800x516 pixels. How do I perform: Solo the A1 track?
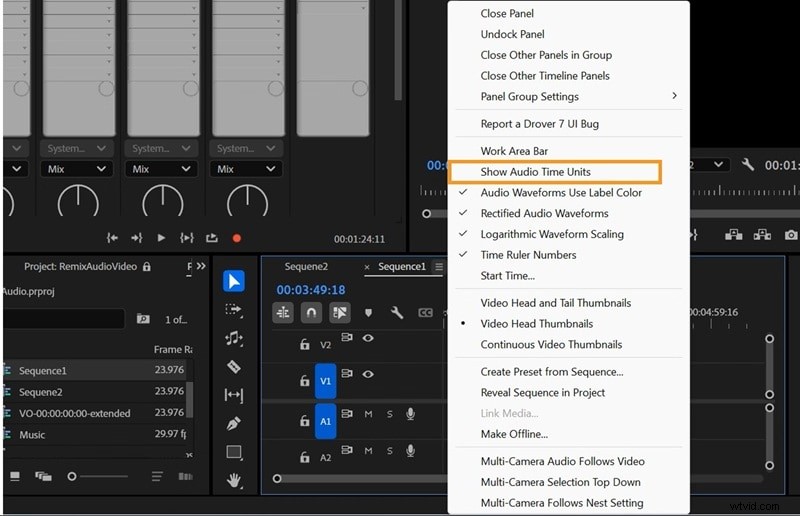tap(390, 414)
